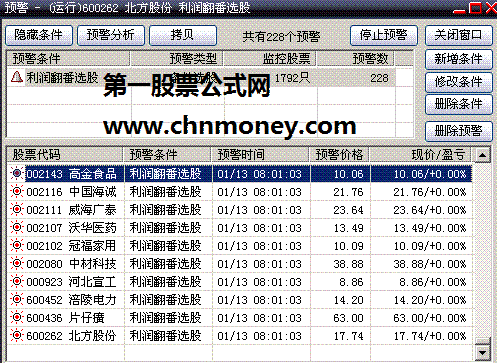This screenshot has height=363, width=497.
Task: Click the 拷贝 button
Action: coord(183,35)
